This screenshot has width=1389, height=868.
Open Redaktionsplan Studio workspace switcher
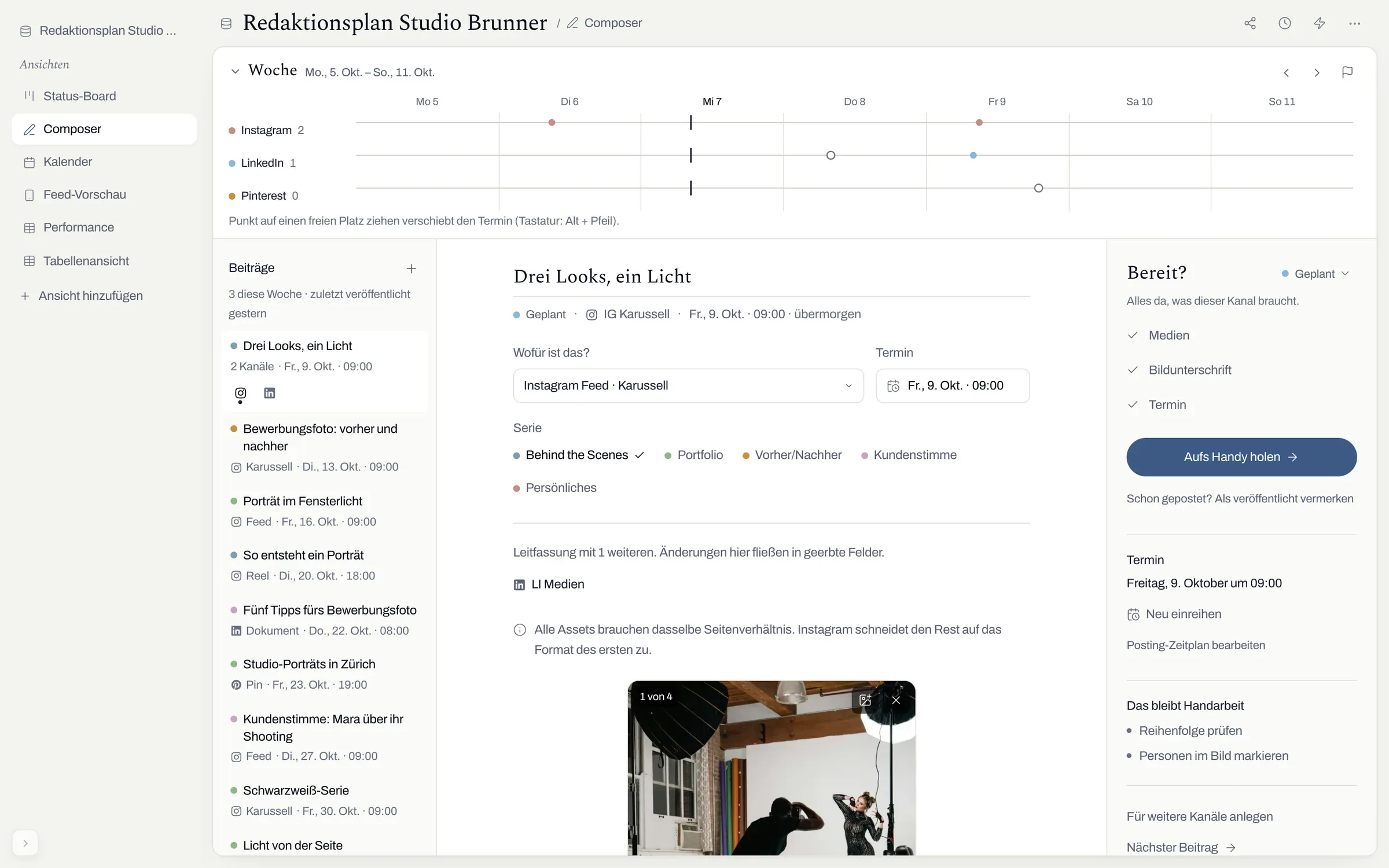point(98,31)
